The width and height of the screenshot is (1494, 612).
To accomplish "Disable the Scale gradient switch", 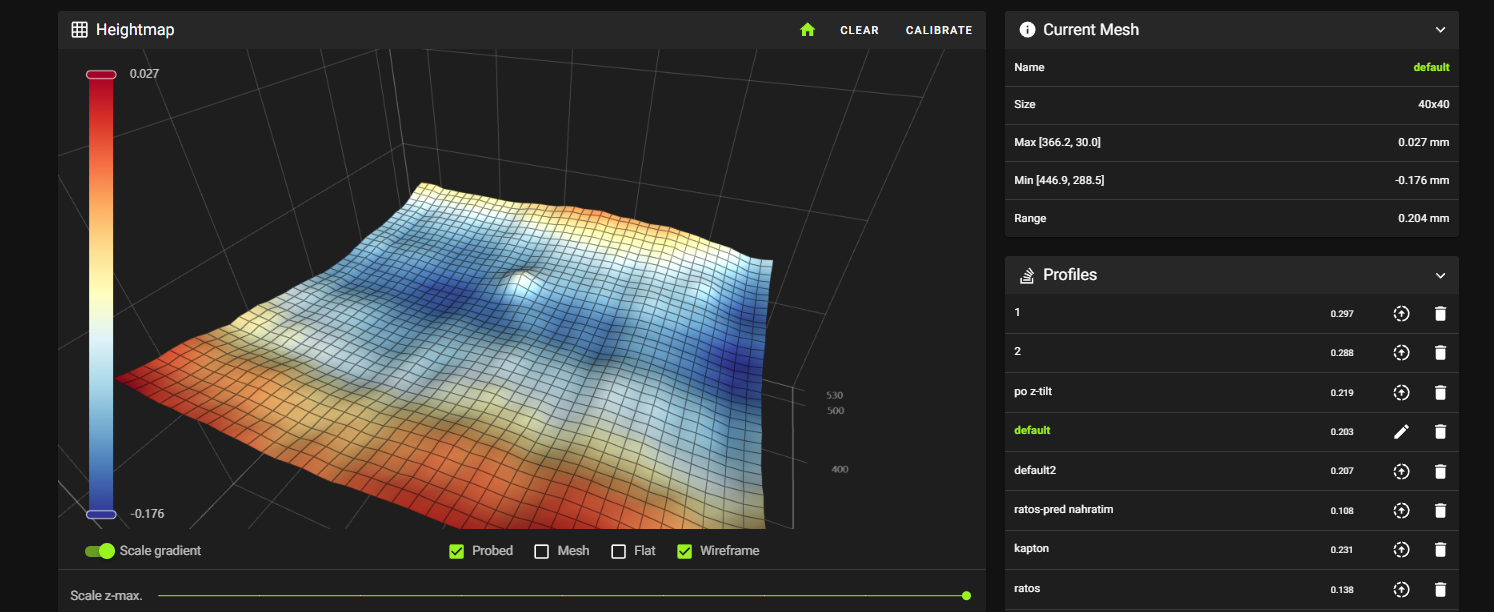I will 100,551.
